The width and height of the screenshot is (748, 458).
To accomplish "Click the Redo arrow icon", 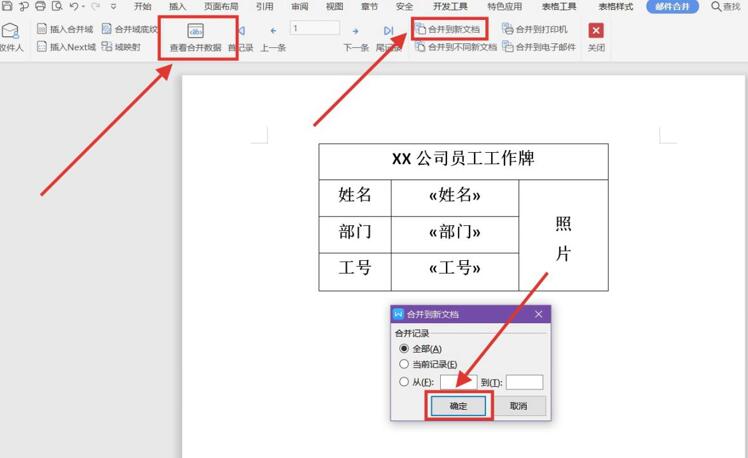I will [95, 6].
